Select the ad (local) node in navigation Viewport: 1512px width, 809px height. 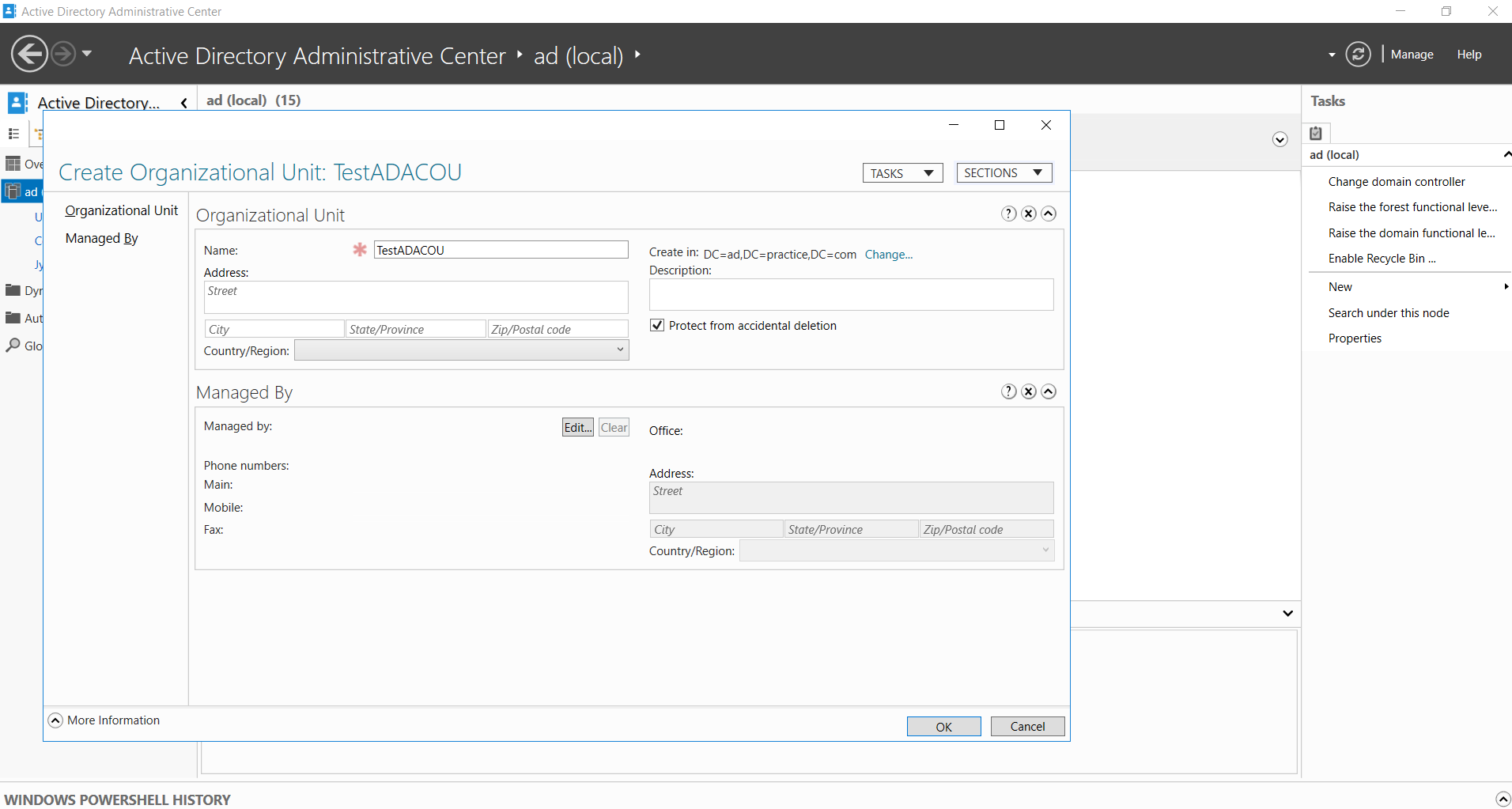[22, 191]
